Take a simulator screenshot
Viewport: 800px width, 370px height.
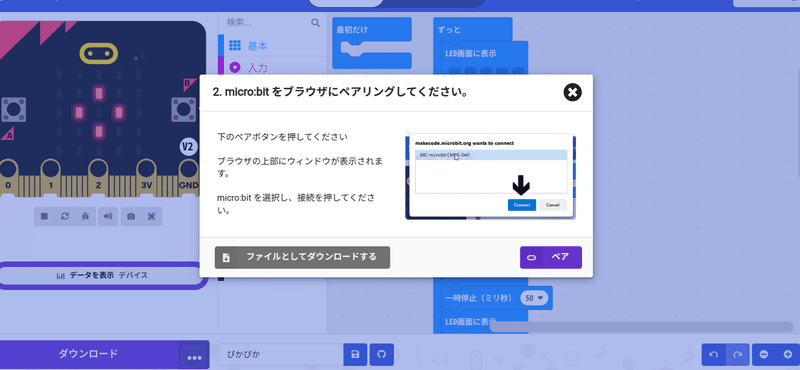131,216
